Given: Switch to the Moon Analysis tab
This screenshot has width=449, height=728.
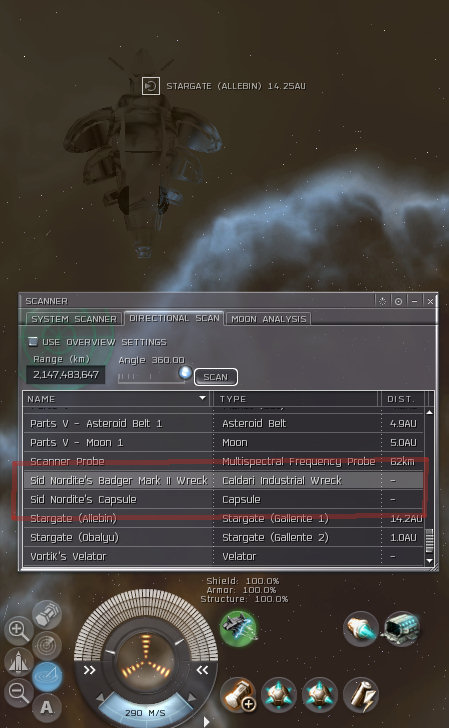Looking at the screenshot, I should point(268,319).
